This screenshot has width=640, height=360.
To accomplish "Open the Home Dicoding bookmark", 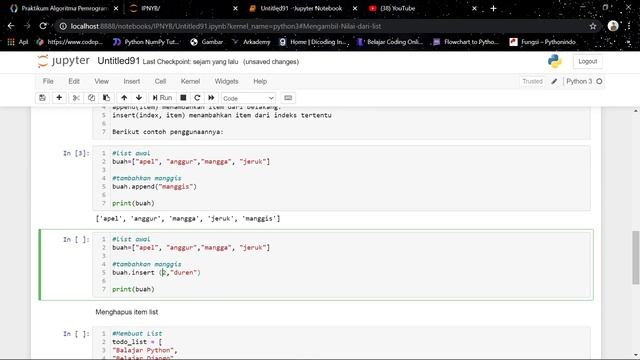I will coord(313,42).
